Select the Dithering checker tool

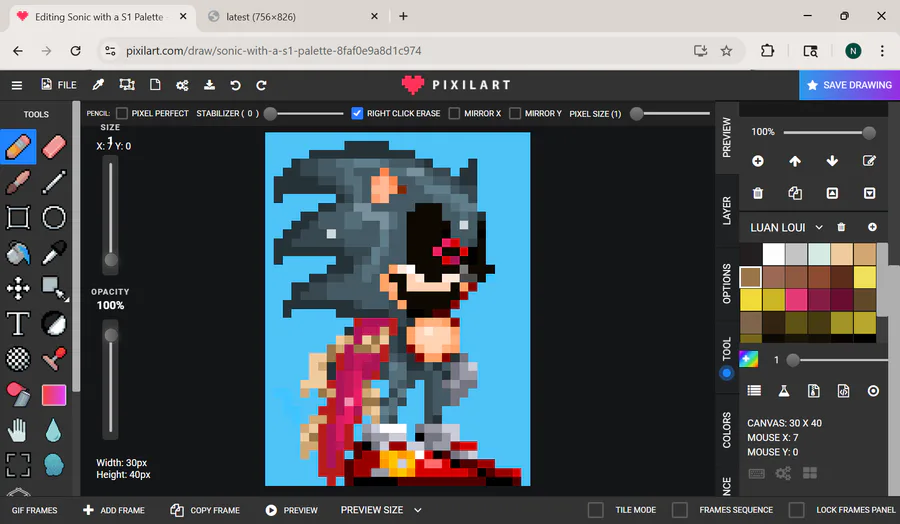18,359
